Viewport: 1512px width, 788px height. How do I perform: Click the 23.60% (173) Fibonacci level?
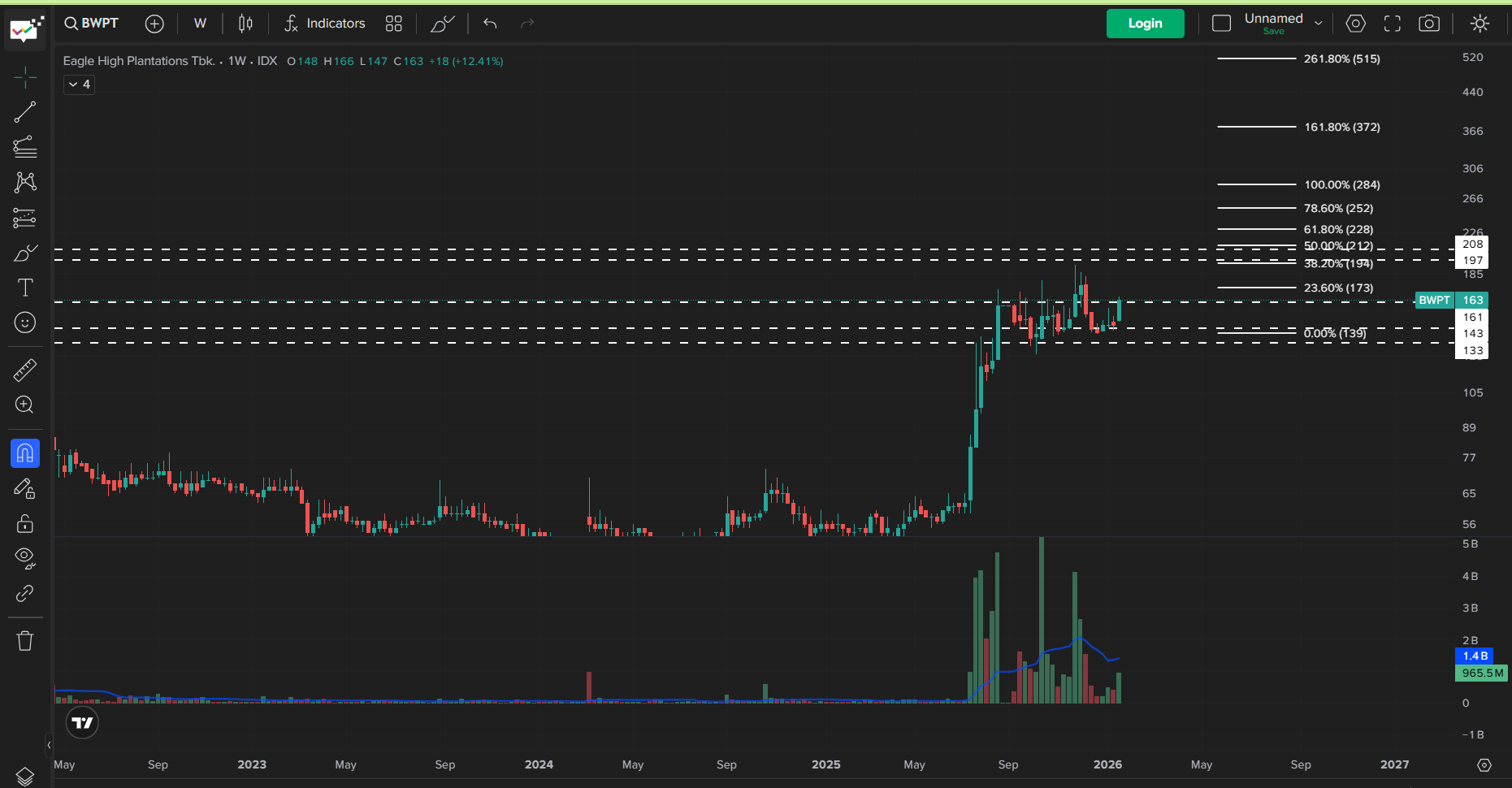(x=1338, y=288)
